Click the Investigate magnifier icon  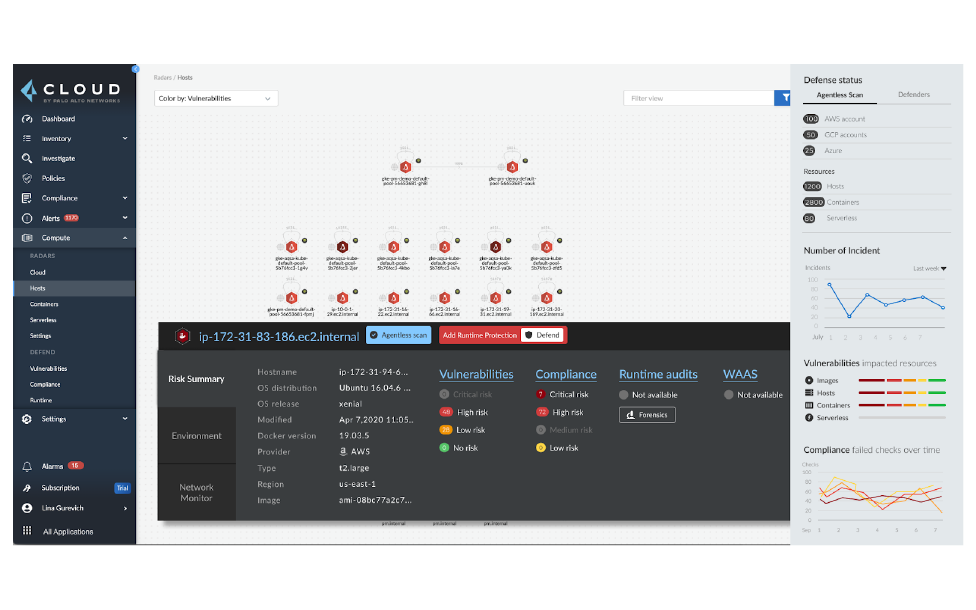click(x=28, y=158)
